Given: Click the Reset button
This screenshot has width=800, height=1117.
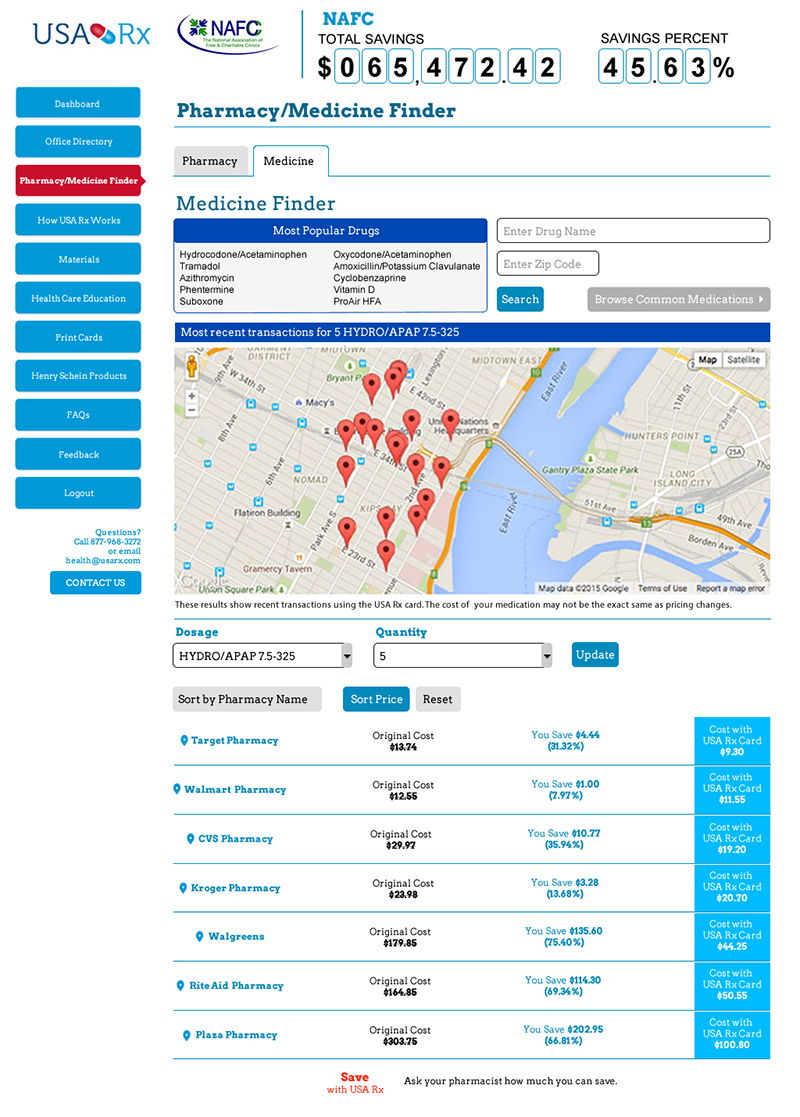Looking at the screenshot, I should (x=437, y=699).
